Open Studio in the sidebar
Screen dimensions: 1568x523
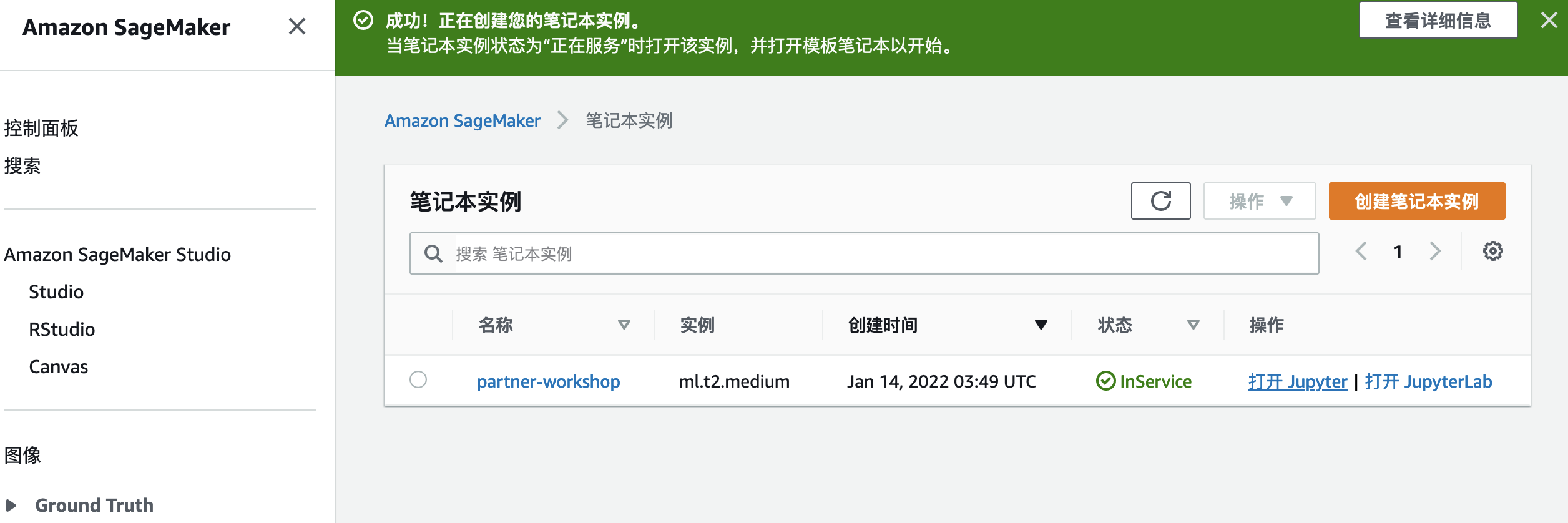coord(56,291)
